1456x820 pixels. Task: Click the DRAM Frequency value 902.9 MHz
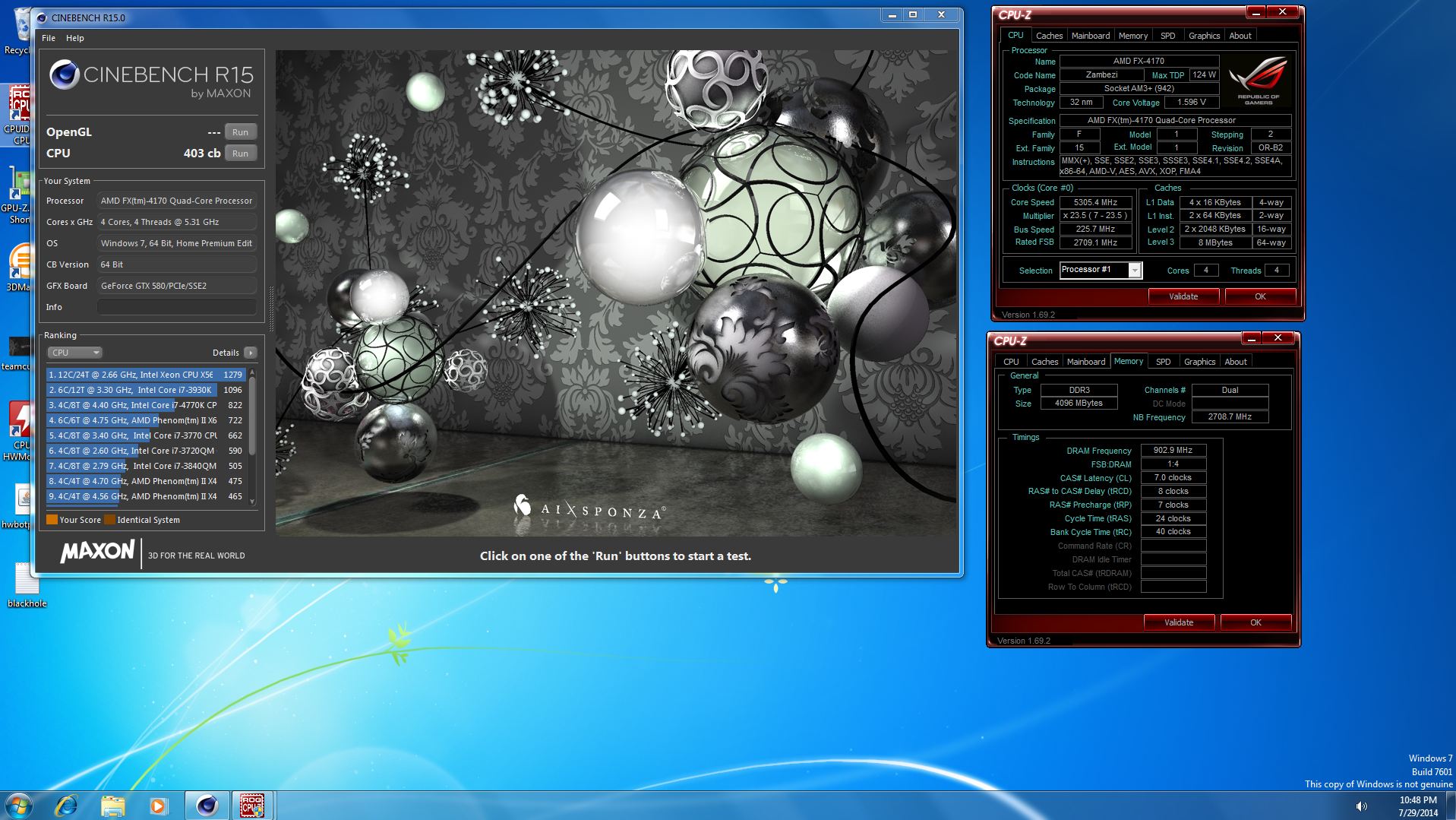[x=1173, y=450]
